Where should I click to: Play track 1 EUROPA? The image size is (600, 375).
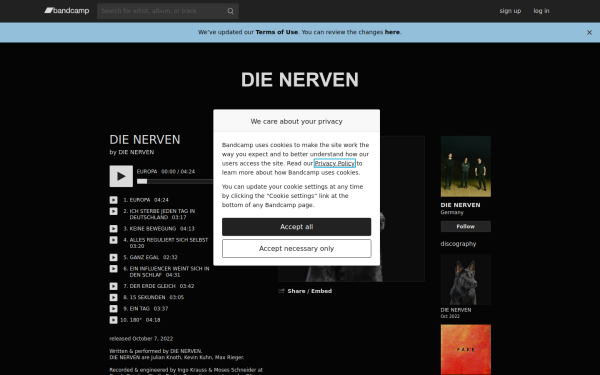point(113,200)
